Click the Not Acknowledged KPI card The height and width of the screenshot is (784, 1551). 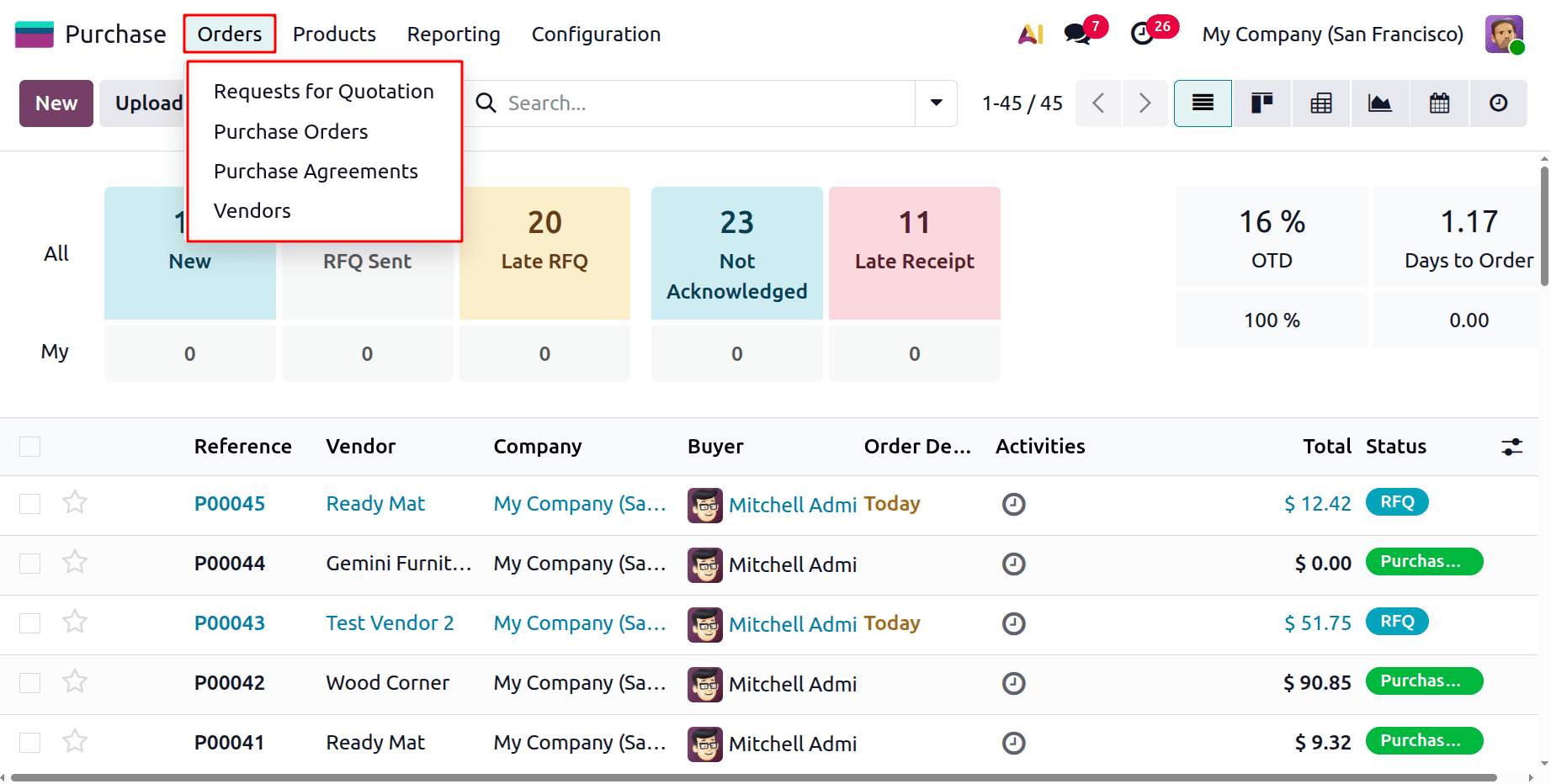coord(736,252)
